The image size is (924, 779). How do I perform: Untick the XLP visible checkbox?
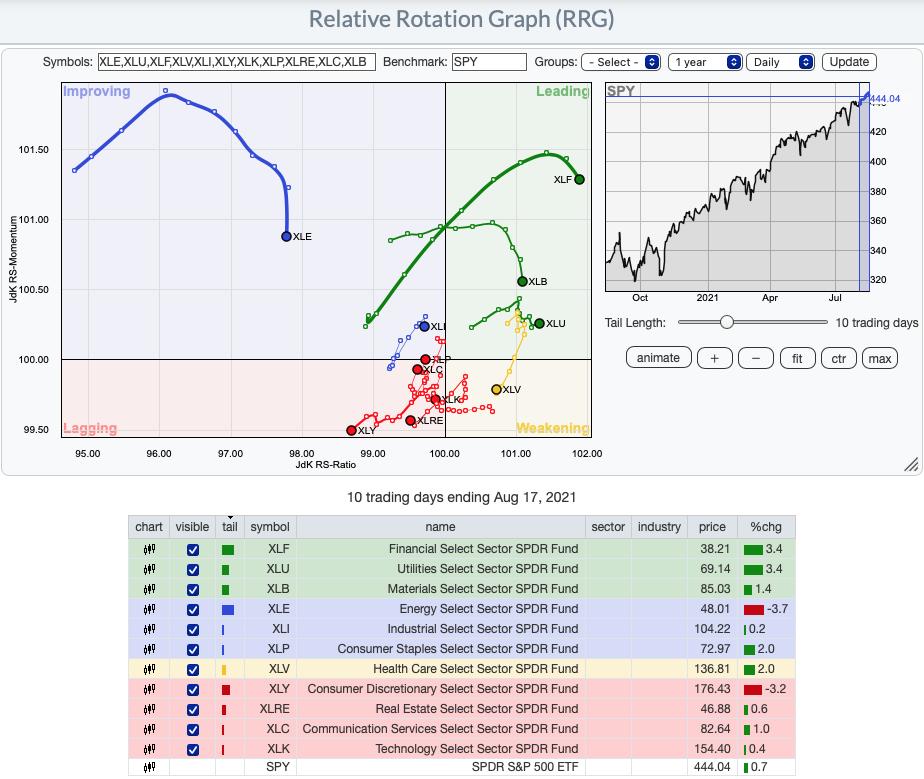pyautogui.click(x=193, y=650)
